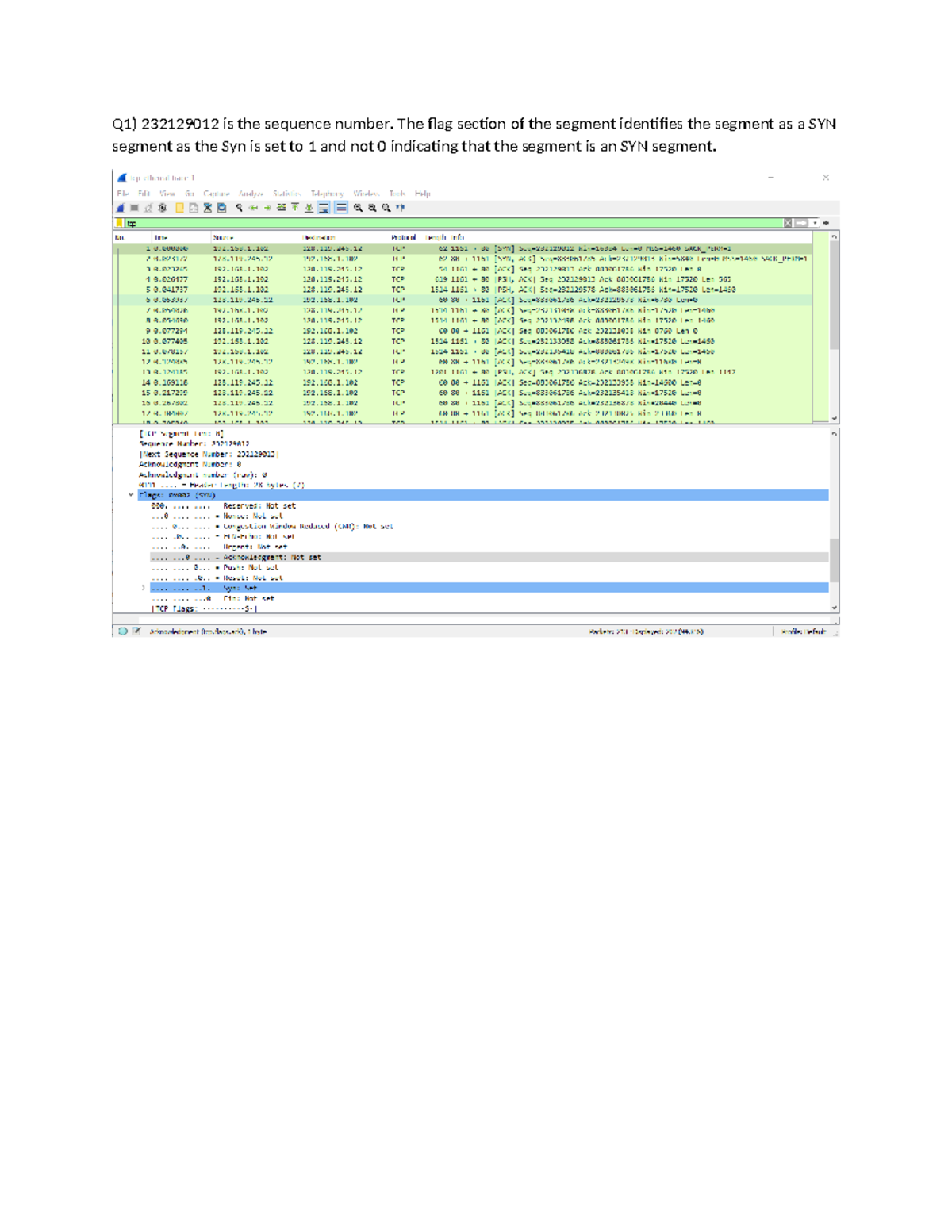
Task: Click the yellow filter bookmark icon
Action: pyautogui.click(x=120, y=224)
